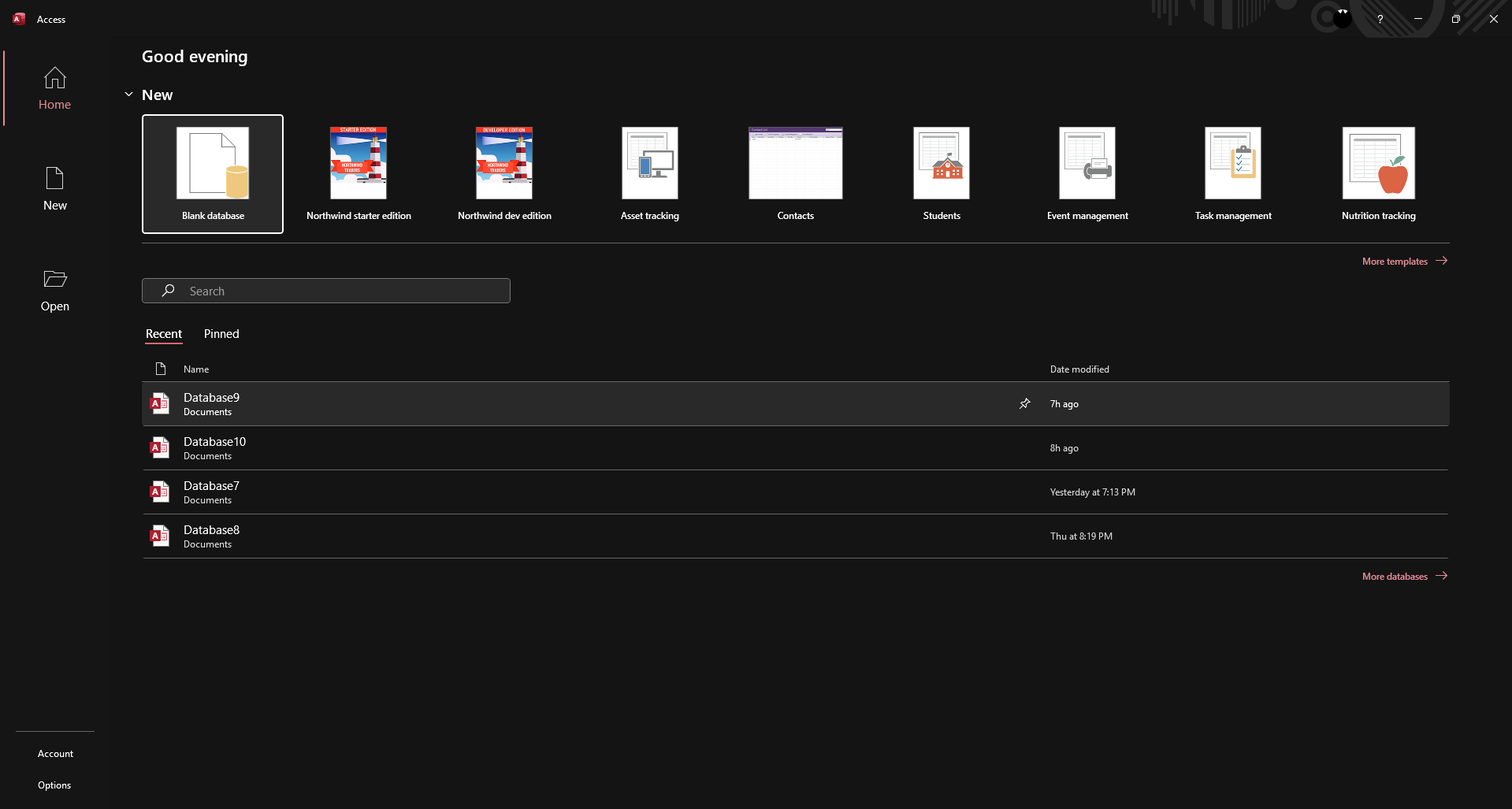Select the Students template

(942, 174)
